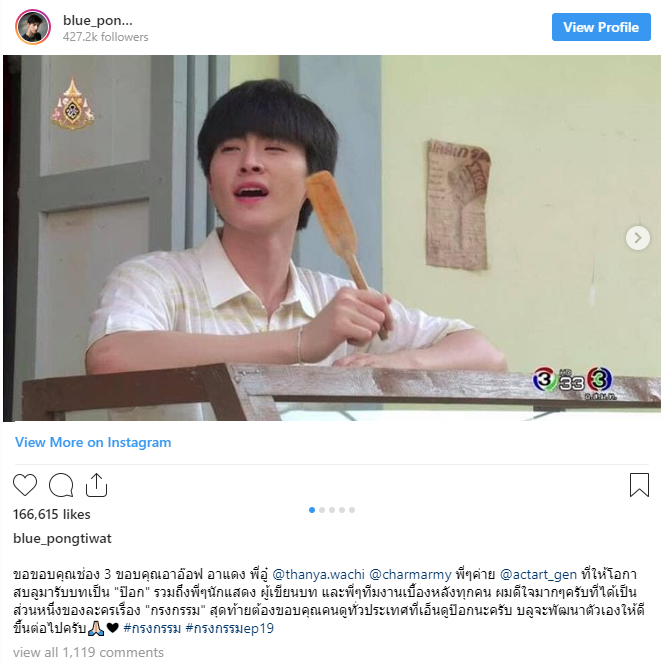This screenshot has width=662, height=665.
Task: Open blue_pongtiwat username in caption
Action: click(62, 539)
